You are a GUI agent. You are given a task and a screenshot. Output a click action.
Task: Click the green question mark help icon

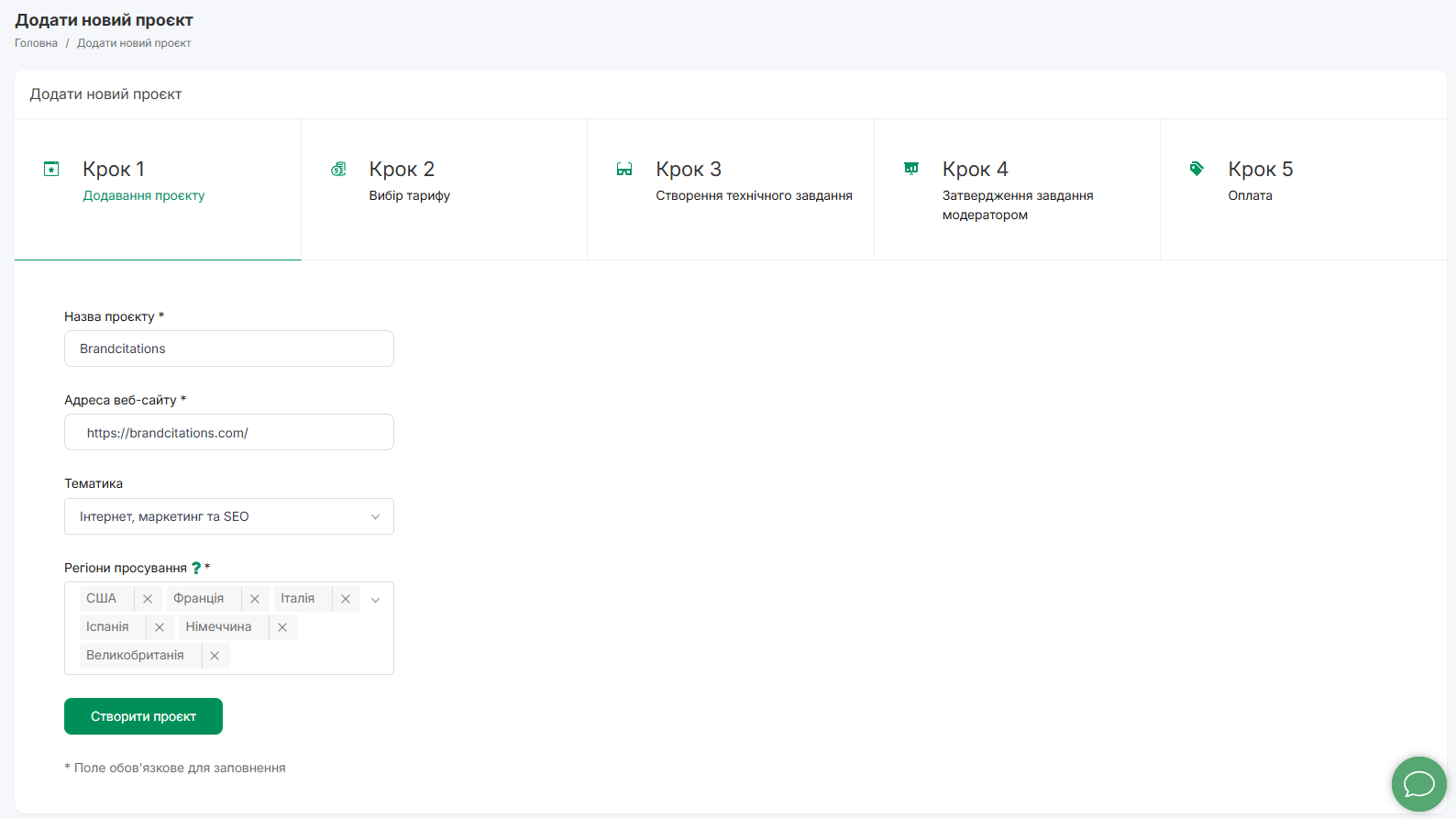point(196,568)
